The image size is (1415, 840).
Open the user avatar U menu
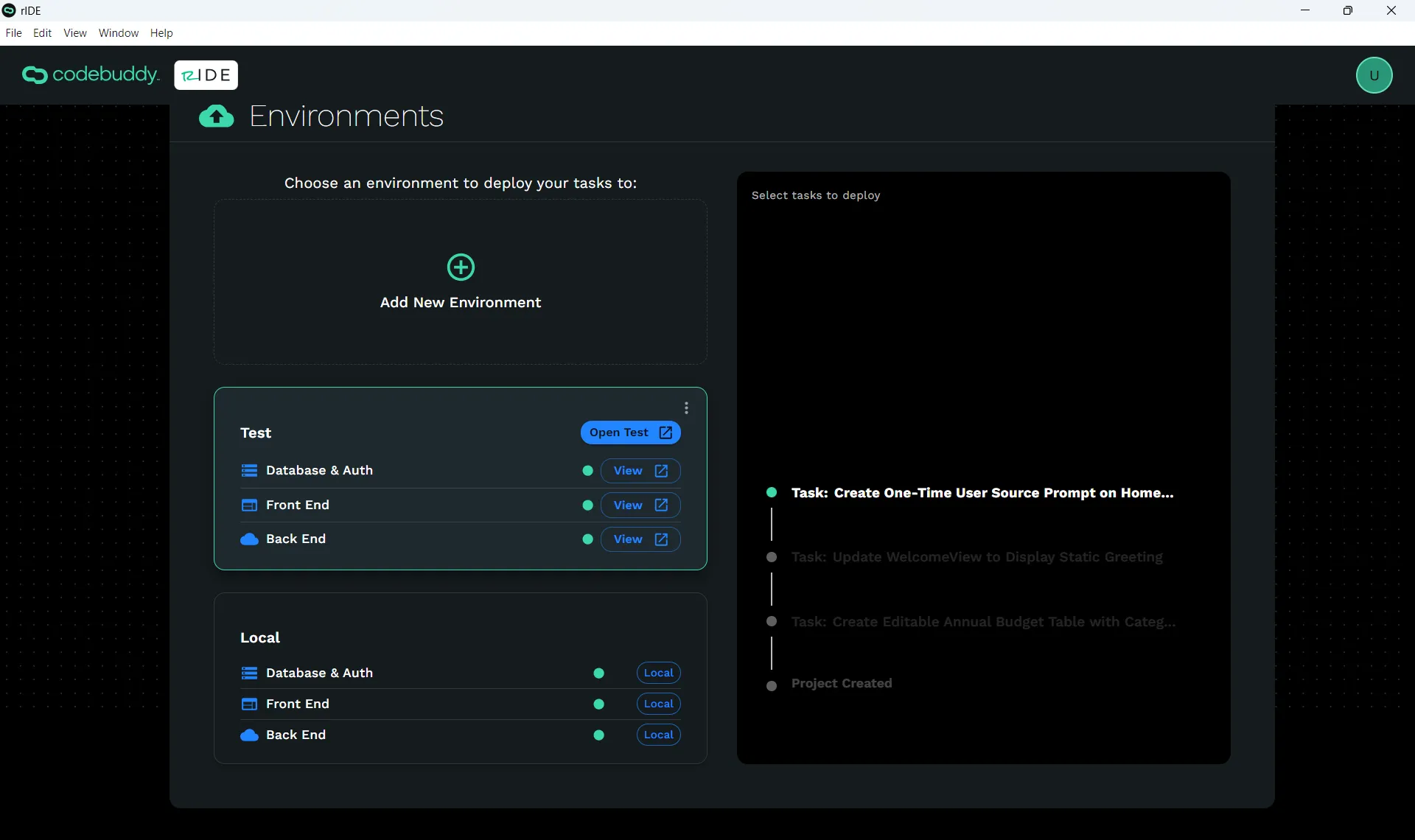(x=1374, y=75)
